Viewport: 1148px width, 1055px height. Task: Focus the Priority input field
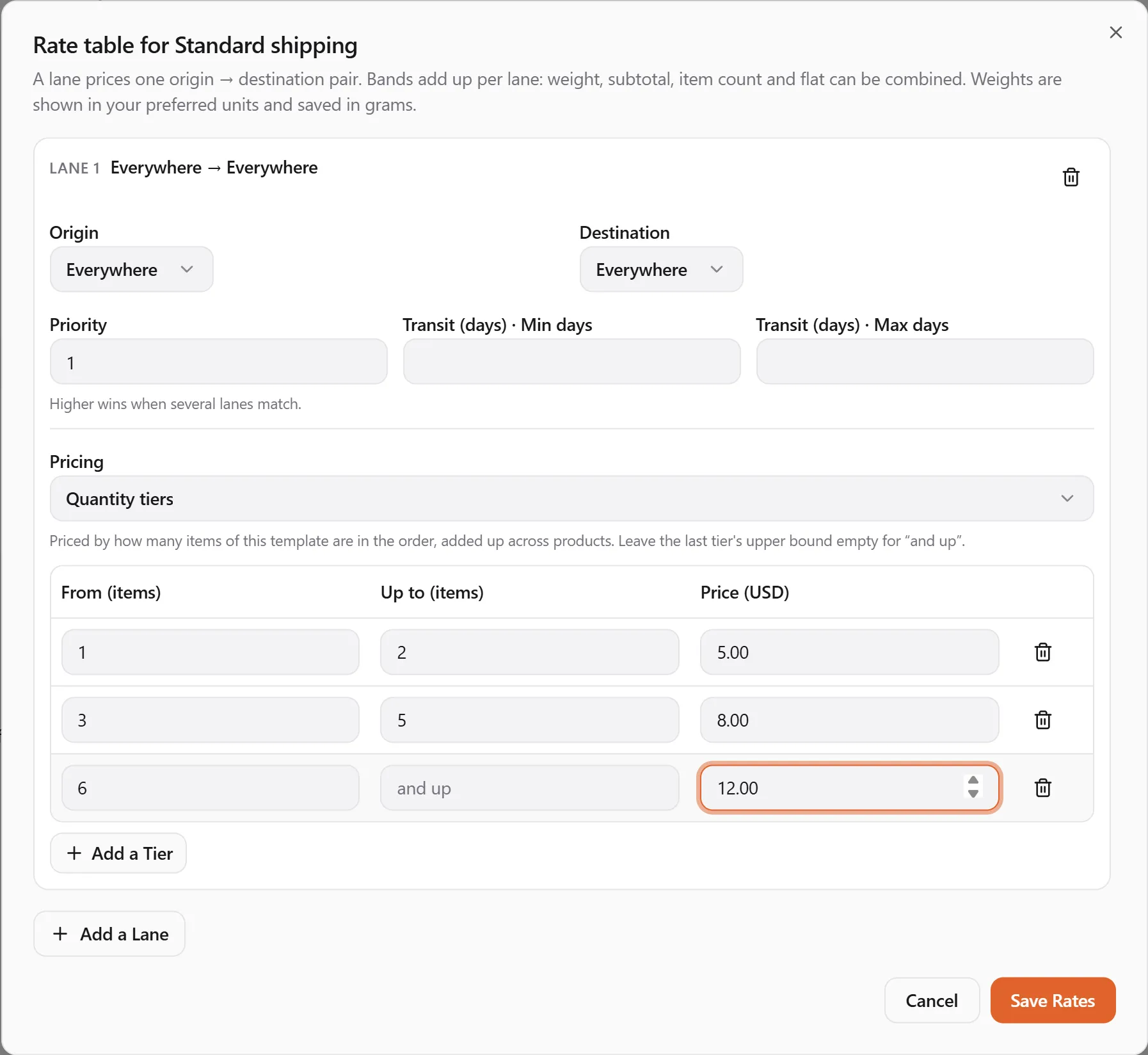tap(219, 362)
